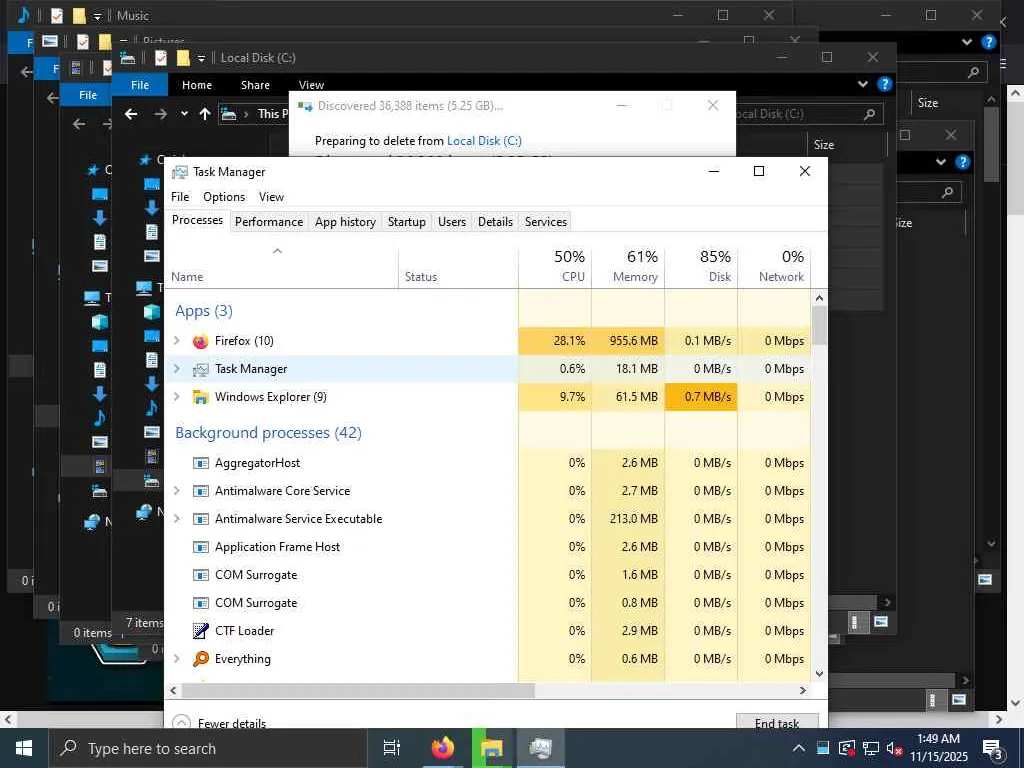Switch to the App history tab
The image size is (1024, 768).
(x=345, y=222)
